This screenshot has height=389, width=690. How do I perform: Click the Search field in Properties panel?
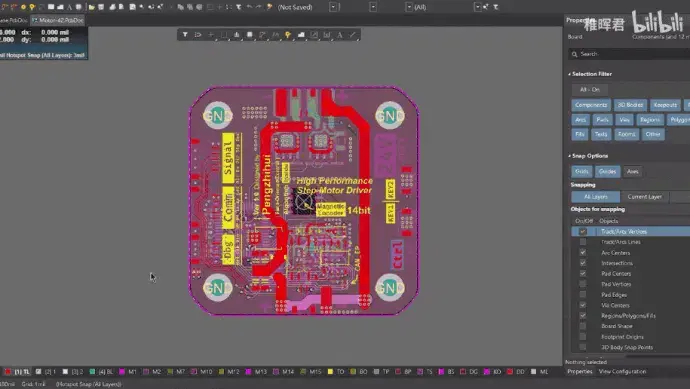pyautogui.click(x=629, y=54)
